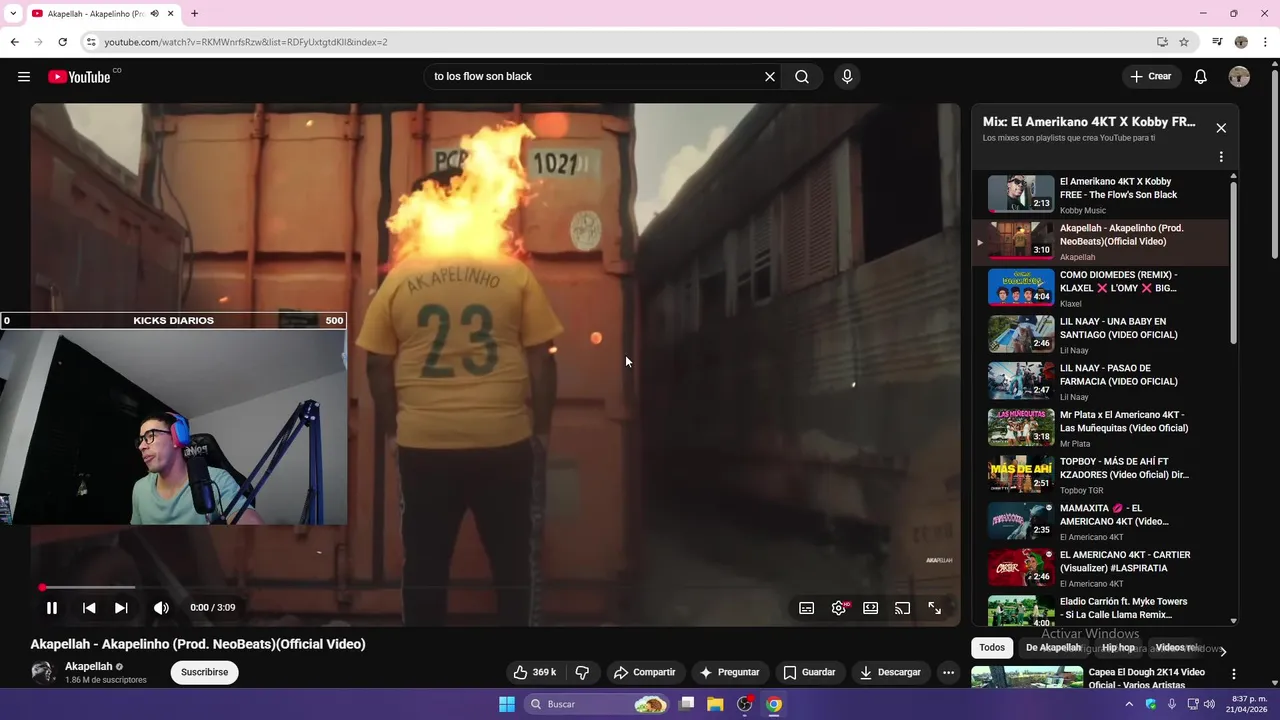Play TOPBOY - MÁS DE AHÍ video
Viewport: 1280px width, 720px height.
click(x=1100, y=475)
